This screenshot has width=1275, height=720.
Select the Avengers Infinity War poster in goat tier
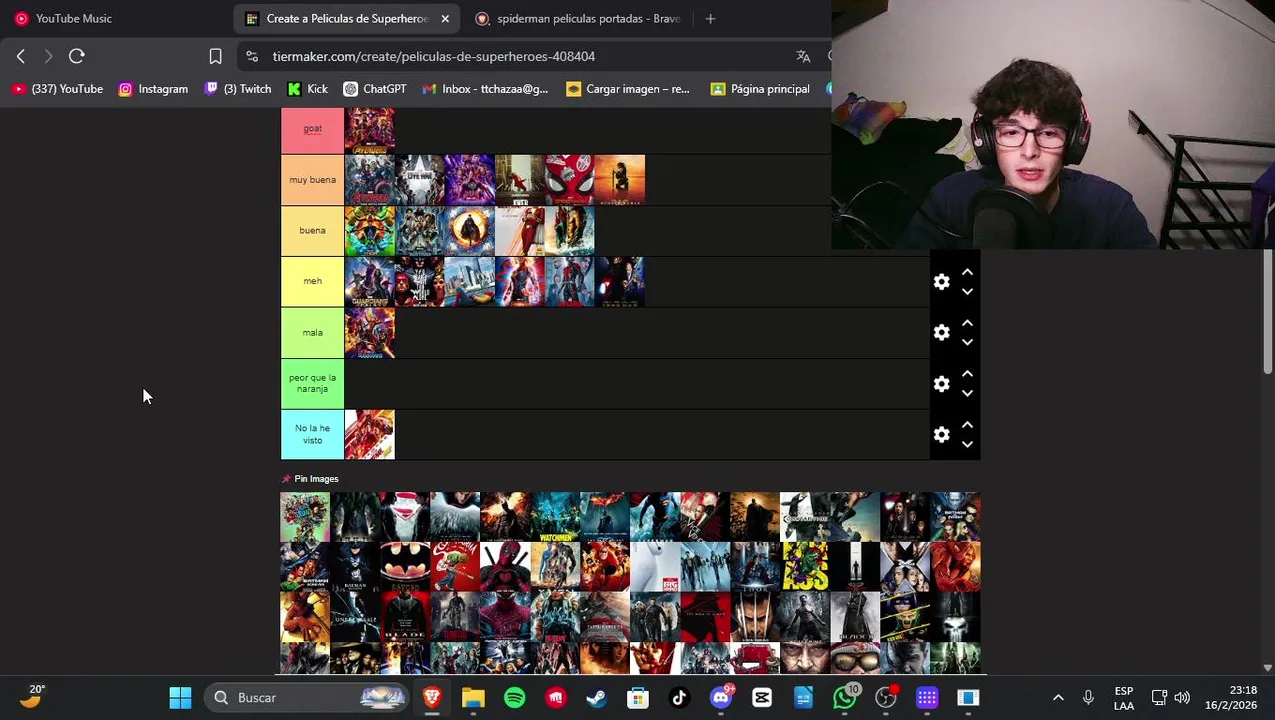tap(370, 130)
